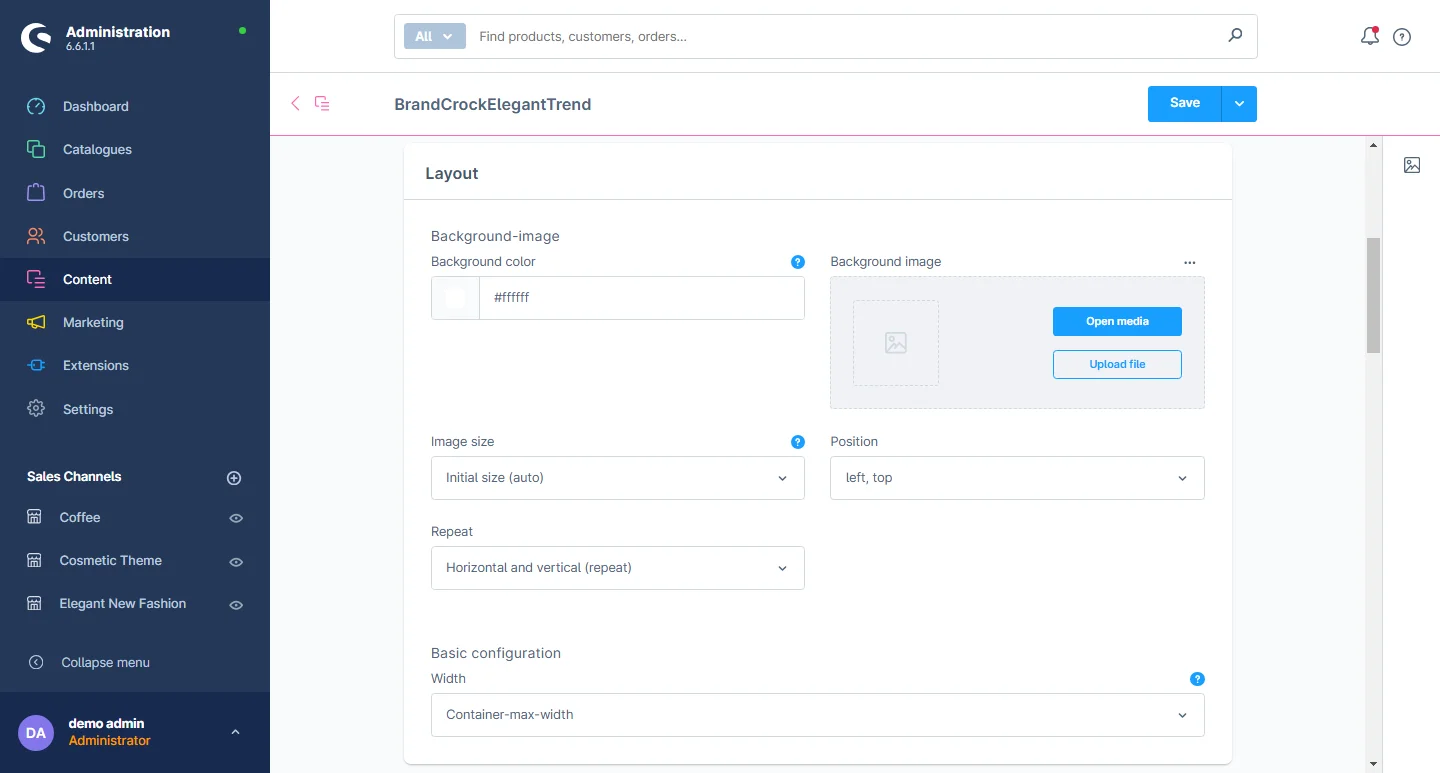Click the Open media button
Viewport: 1440px width, 773px height.
pos(1117,321)
